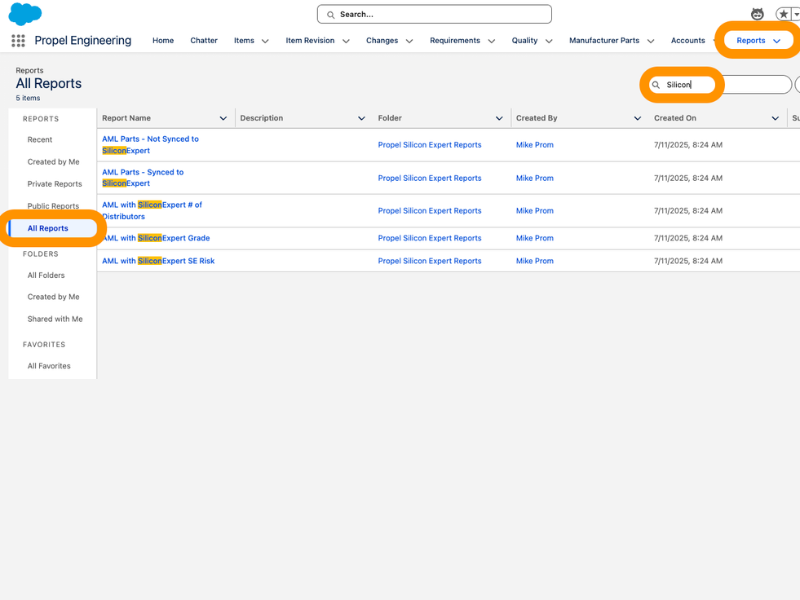800x600 pixels.
Task: Click the reports search box with Silicon
Action: 720,85
